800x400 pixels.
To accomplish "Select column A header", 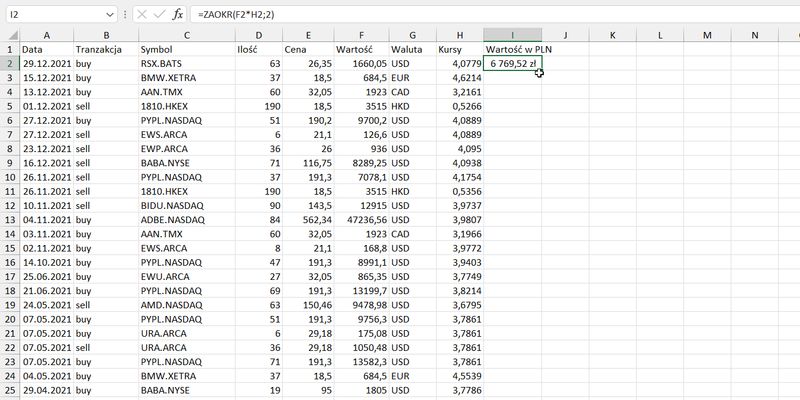I will [46, 35].
